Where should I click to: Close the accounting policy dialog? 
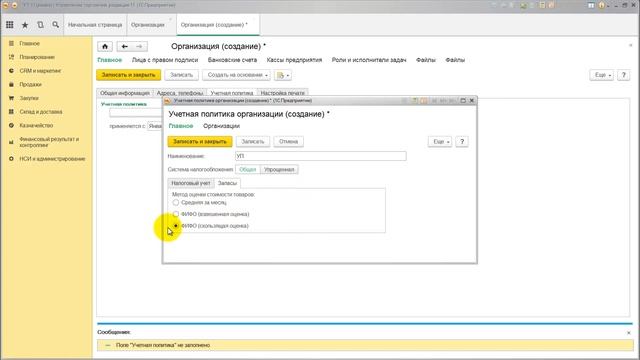(x=472, y=100)
